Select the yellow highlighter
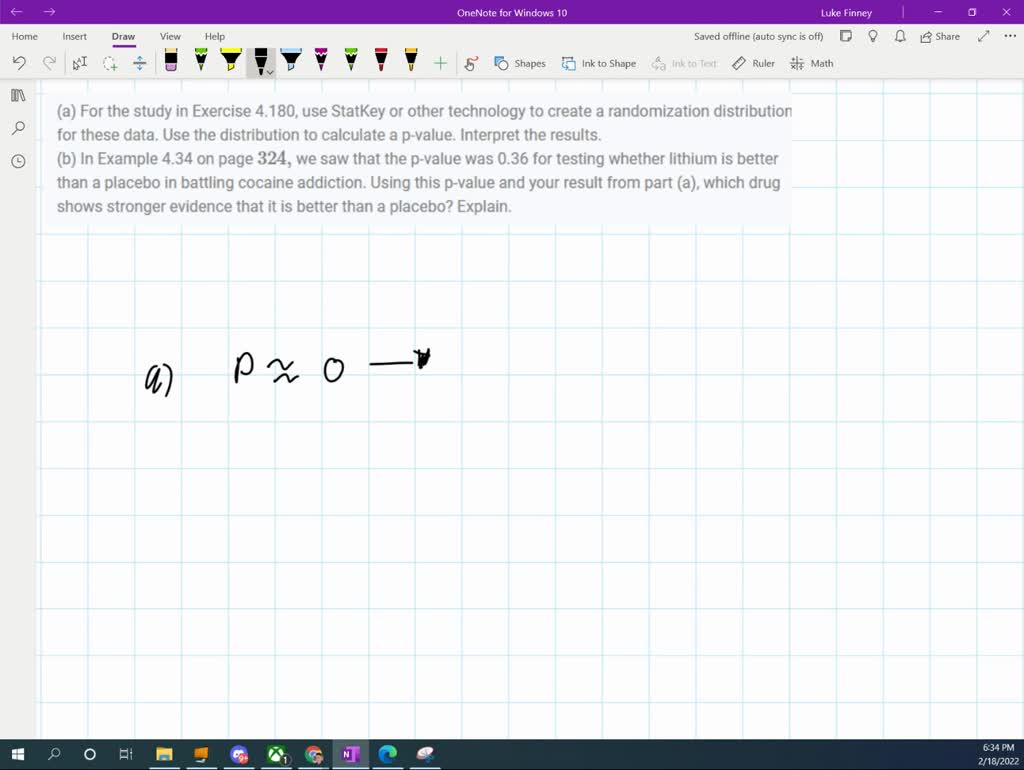The image size is (1024, 770). (x=231, y=60)
